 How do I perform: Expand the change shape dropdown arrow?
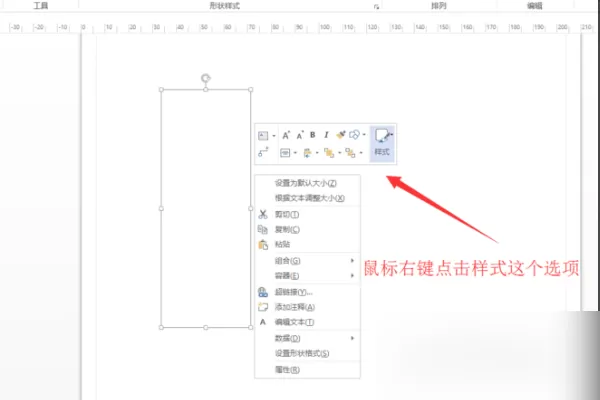364,135
